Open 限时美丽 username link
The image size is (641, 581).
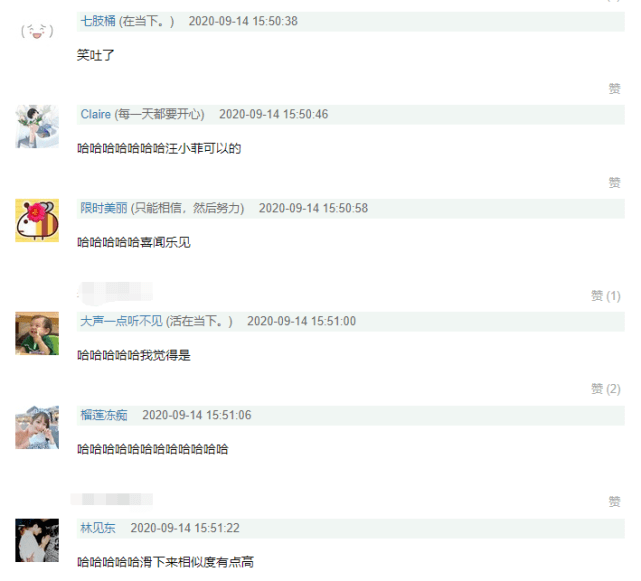pyautogui.click(x=104, y=209)
